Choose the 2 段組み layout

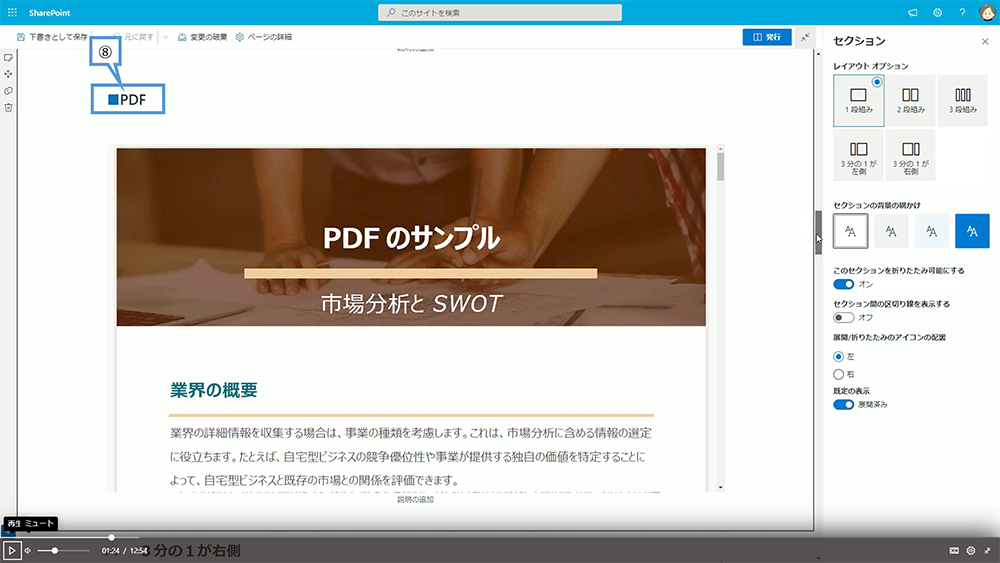click(x=910, y=100)
